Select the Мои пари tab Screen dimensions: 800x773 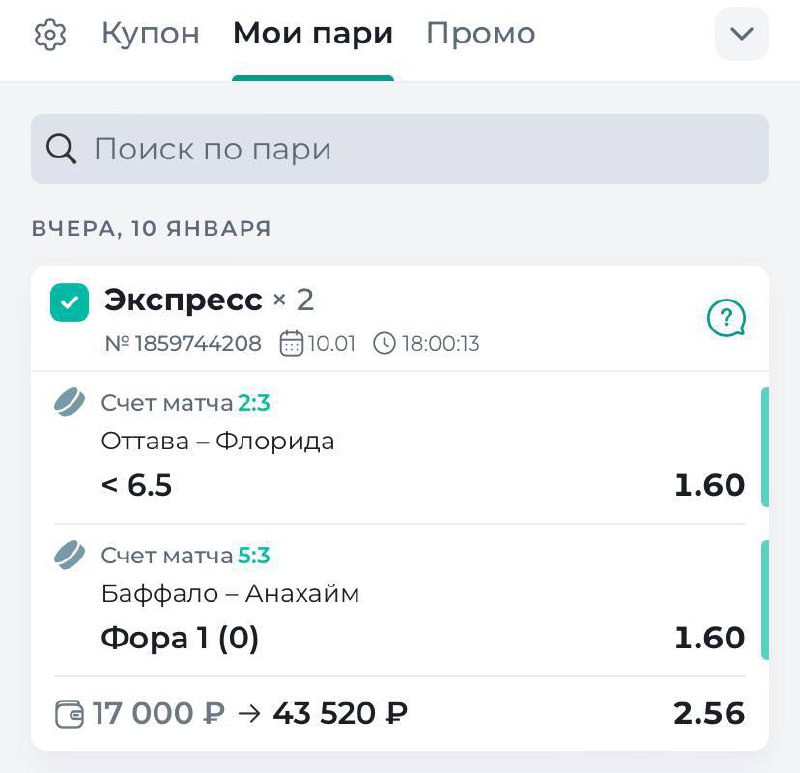click(312, 34)
